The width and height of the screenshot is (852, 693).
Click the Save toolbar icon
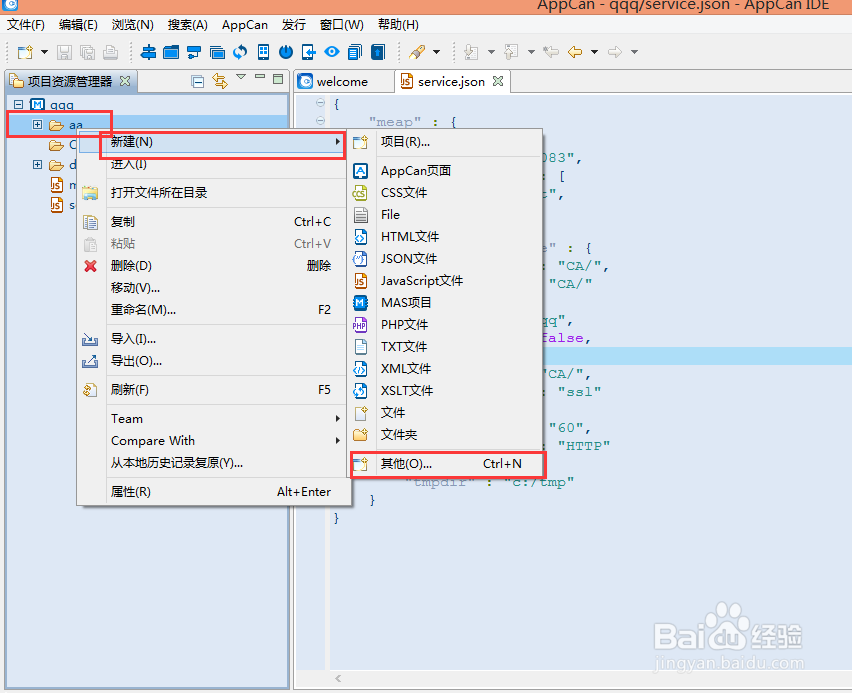(63, 52)
